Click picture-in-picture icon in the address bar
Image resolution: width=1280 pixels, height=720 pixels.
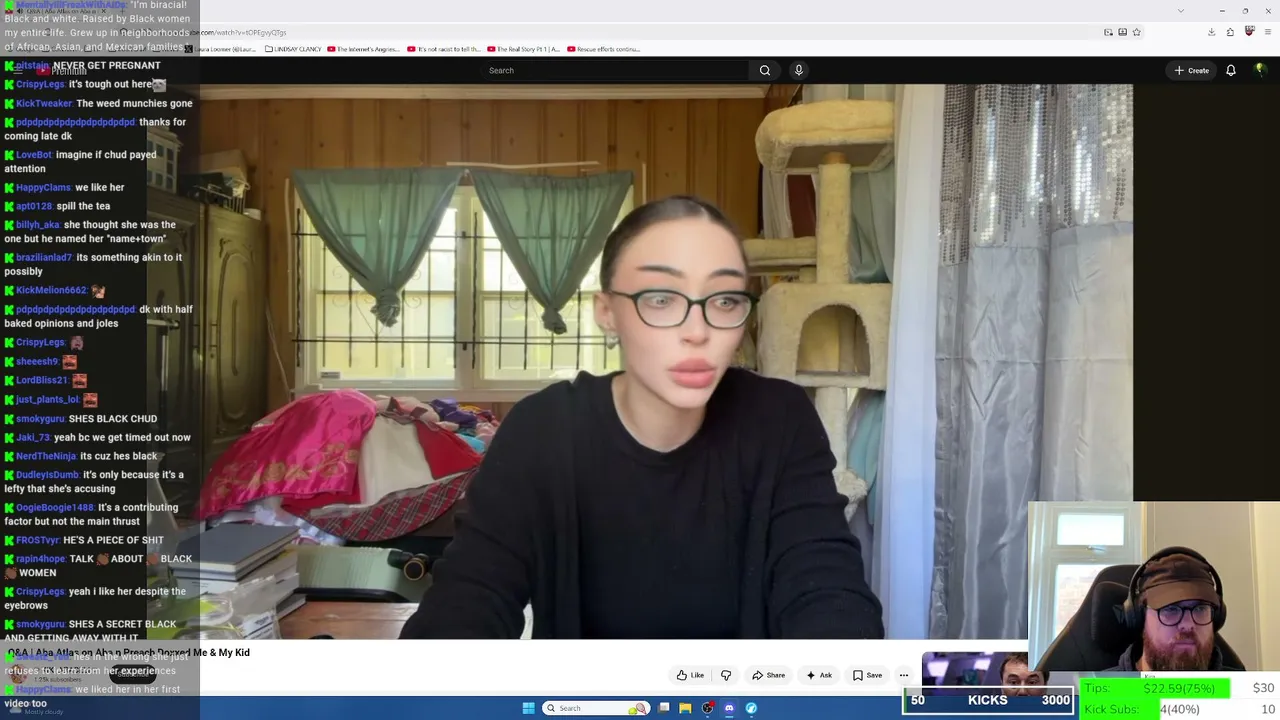1108,32
